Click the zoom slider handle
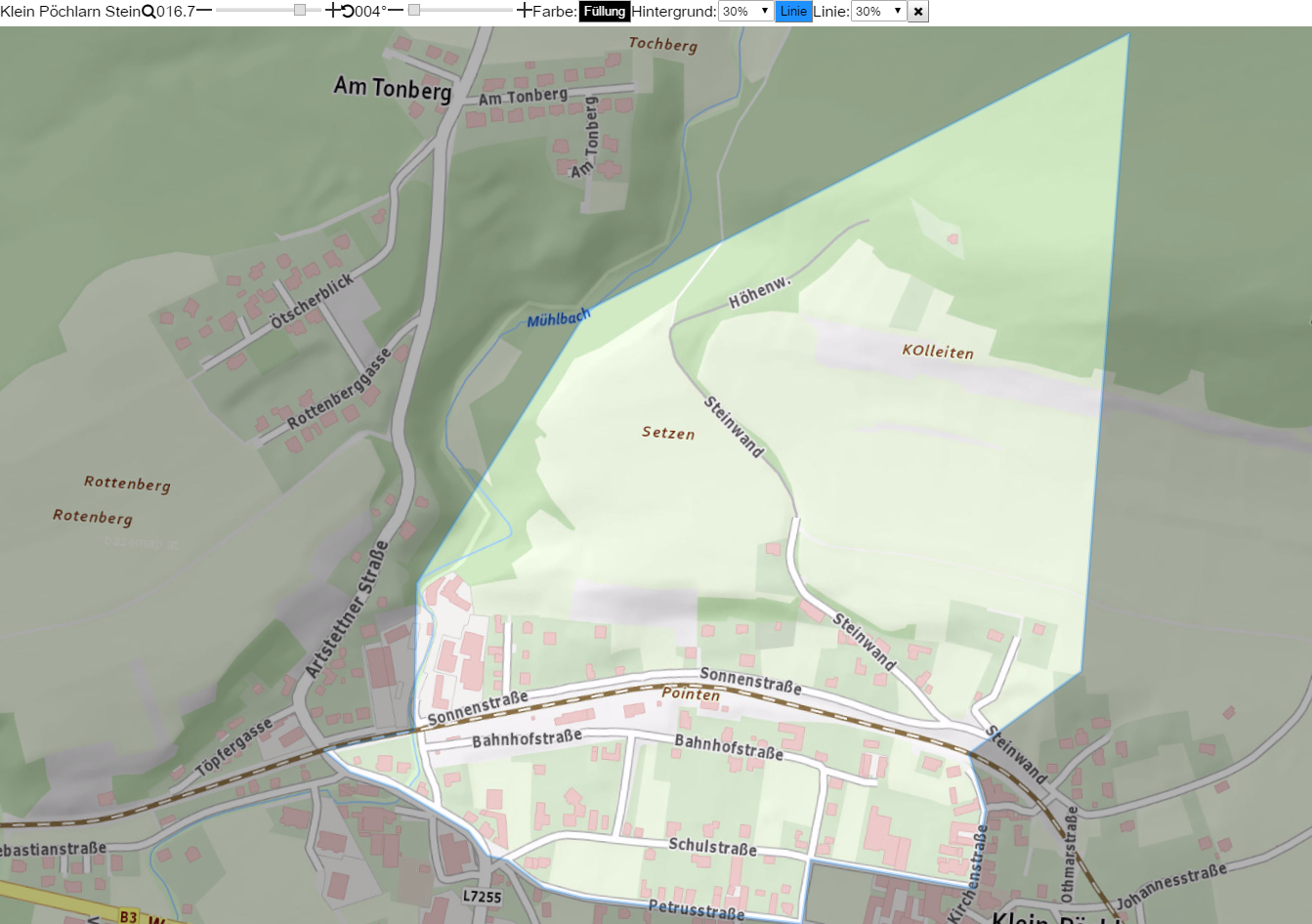Image resolution: width=1312 pixels, height=924 pixels. 300,10
